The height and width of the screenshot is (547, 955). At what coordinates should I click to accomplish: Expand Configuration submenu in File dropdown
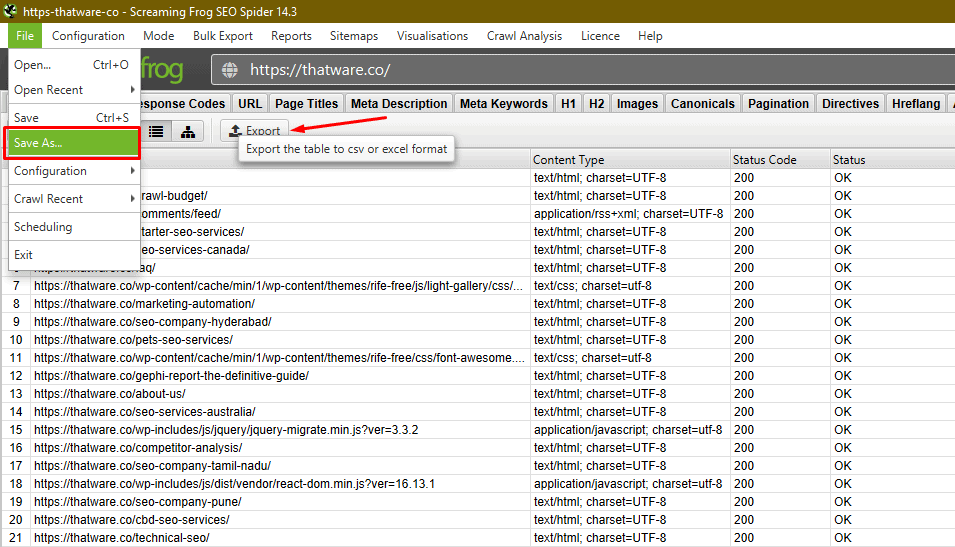(x=74, y=171)
